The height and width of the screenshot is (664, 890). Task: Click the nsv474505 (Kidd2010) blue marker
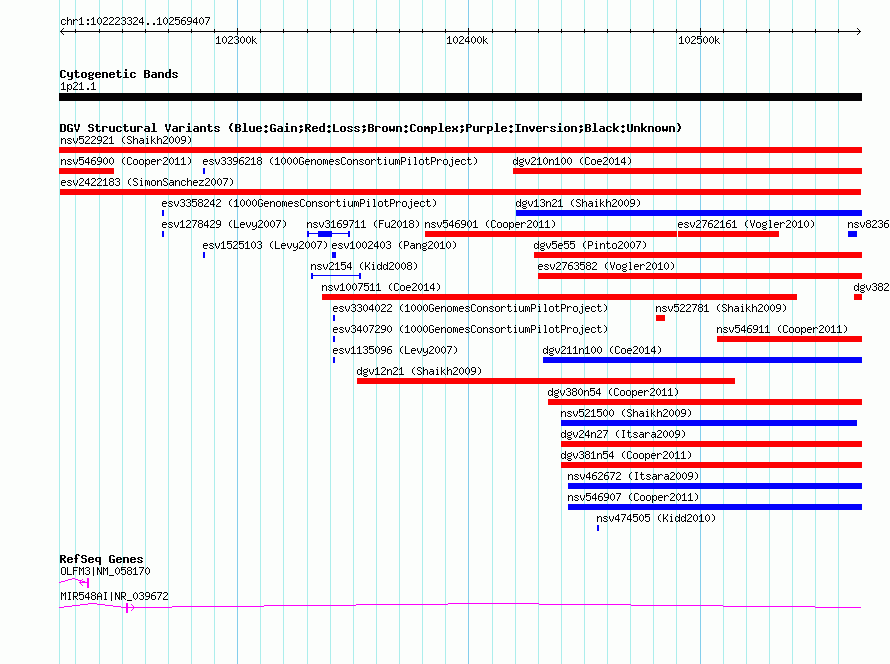pos(598,528)
